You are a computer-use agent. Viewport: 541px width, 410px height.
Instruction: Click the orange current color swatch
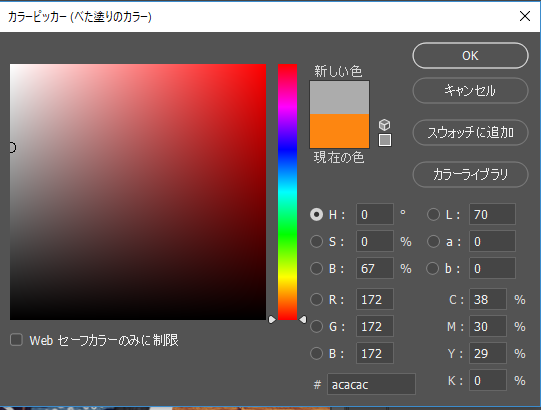(x=340, y=131)
